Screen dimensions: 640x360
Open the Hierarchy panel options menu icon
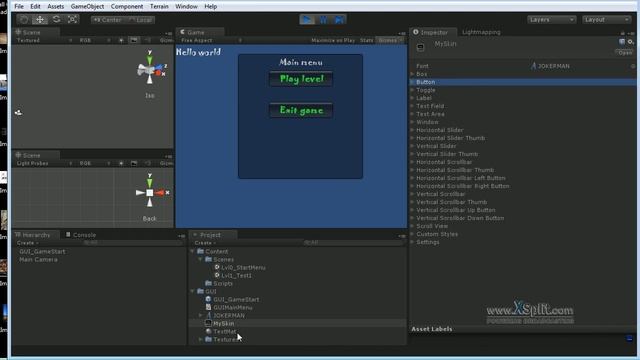(x=181, y=236)
